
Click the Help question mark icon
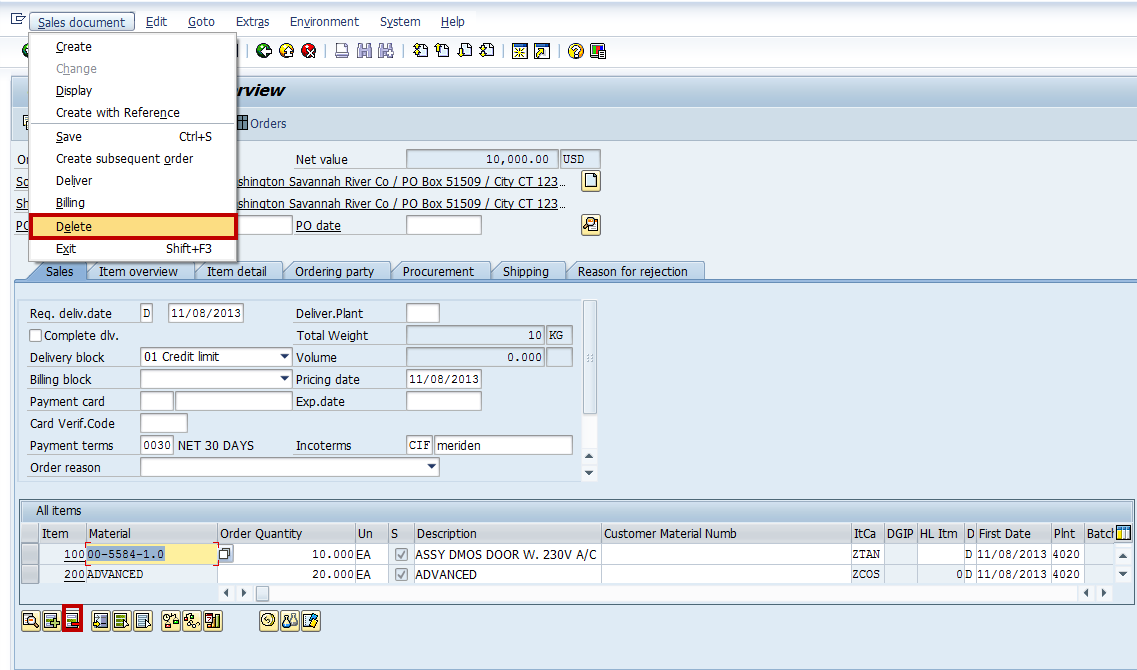click(577, 51)
